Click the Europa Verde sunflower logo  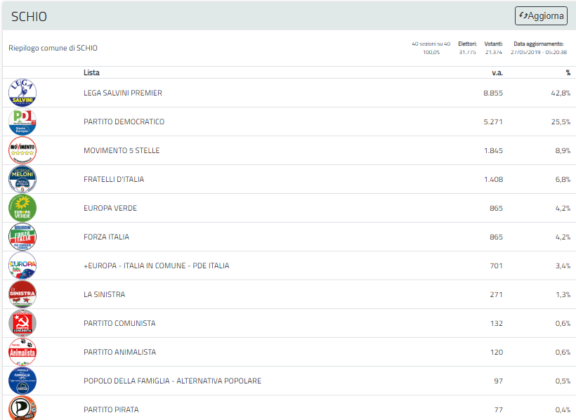click(x=22, y=208)
